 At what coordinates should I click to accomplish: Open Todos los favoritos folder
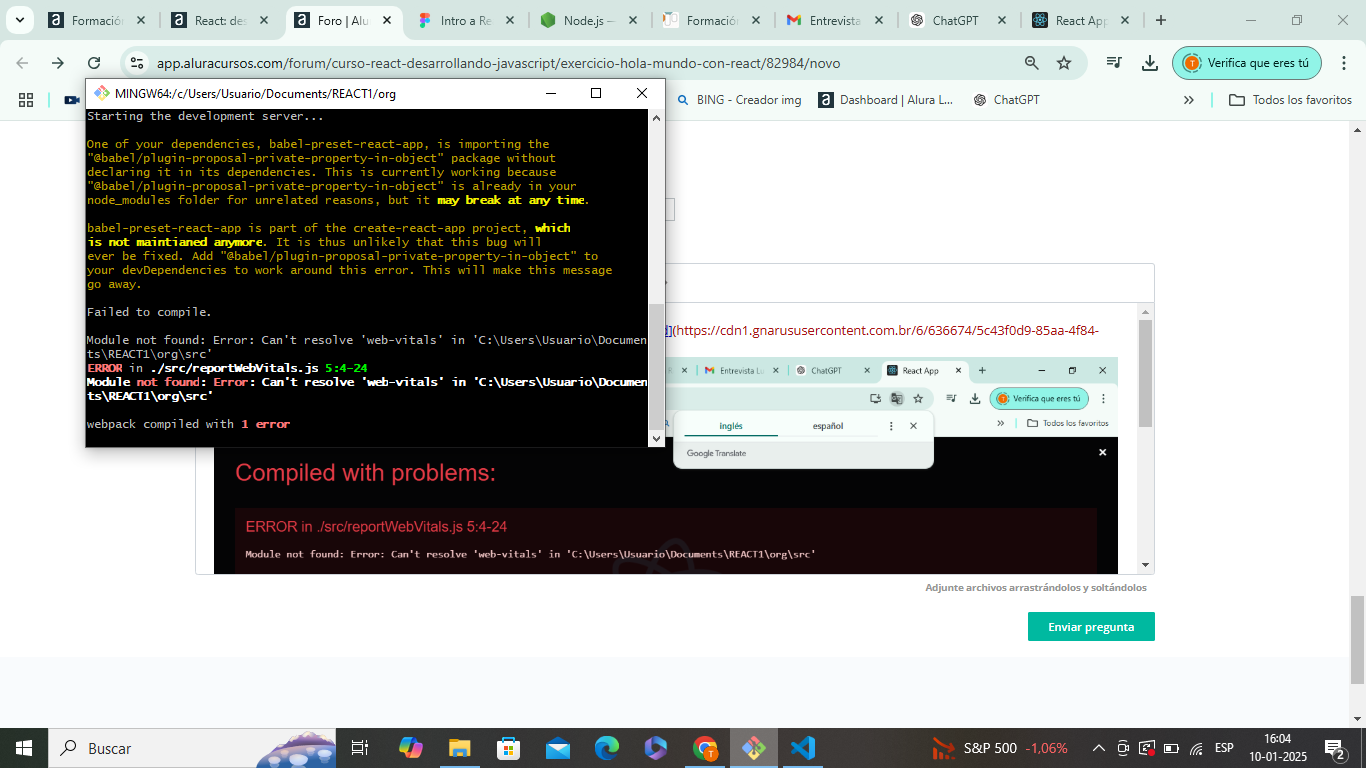point(1290,100)
